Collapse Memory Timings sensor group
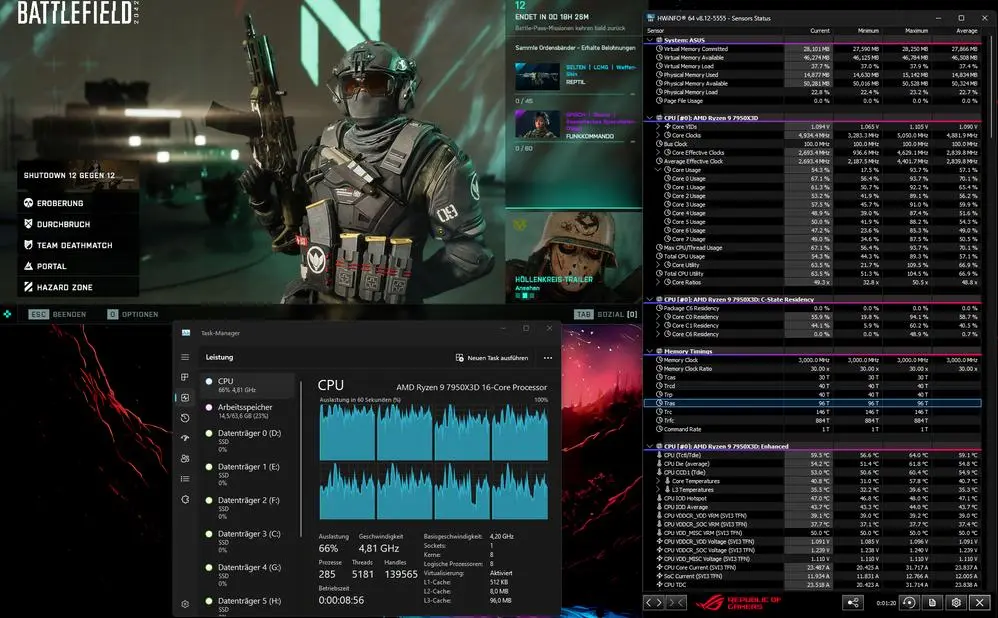Image resolution: width=998 pixels, height=618 pixels. tap(650, 351)
